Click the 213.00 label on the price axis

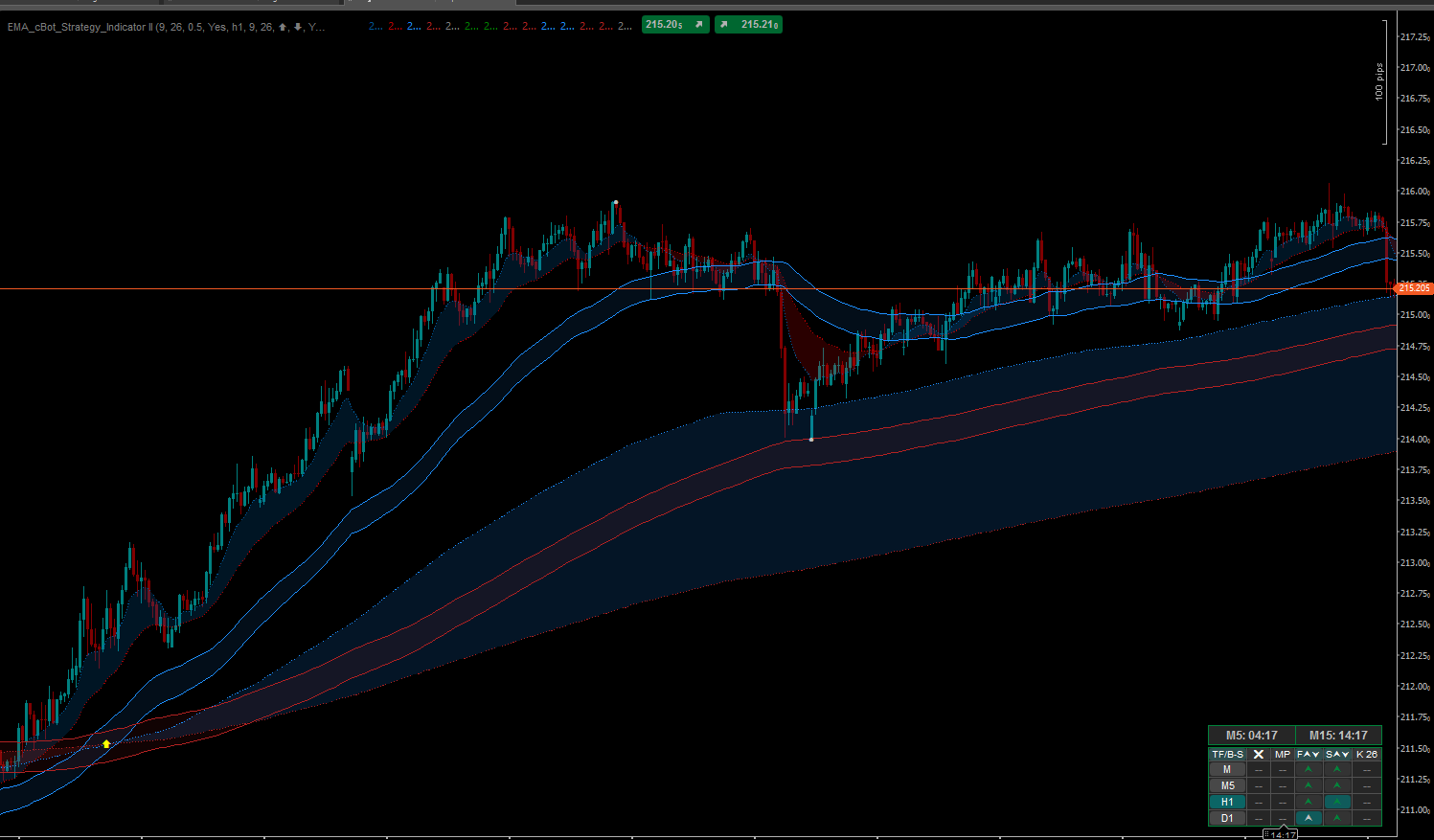pos(1415,563)
